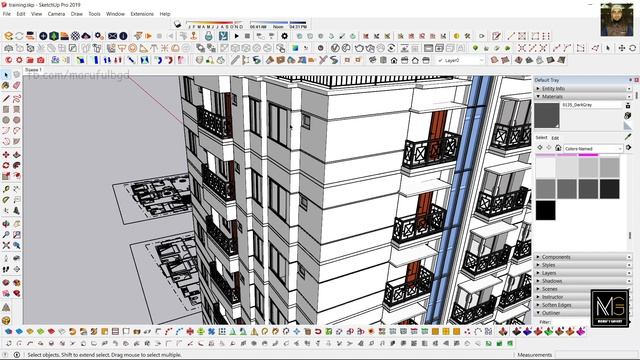
Task: Select the Rotate tool
Action: (x=6, y=165)
